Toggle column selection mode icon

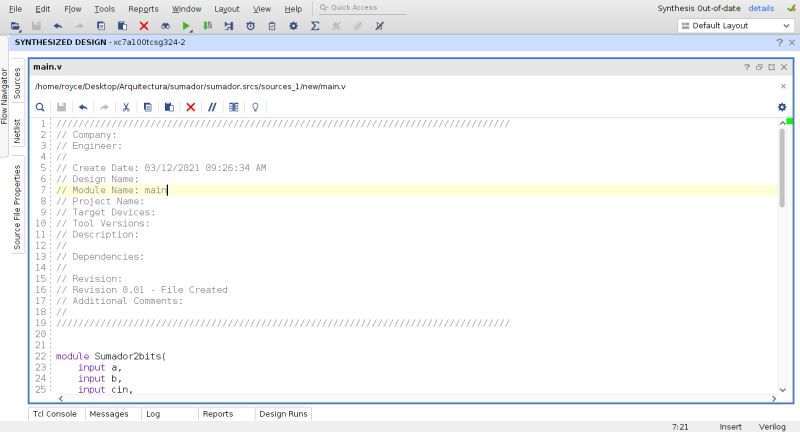pyautogui.click(x=234, y=107)
